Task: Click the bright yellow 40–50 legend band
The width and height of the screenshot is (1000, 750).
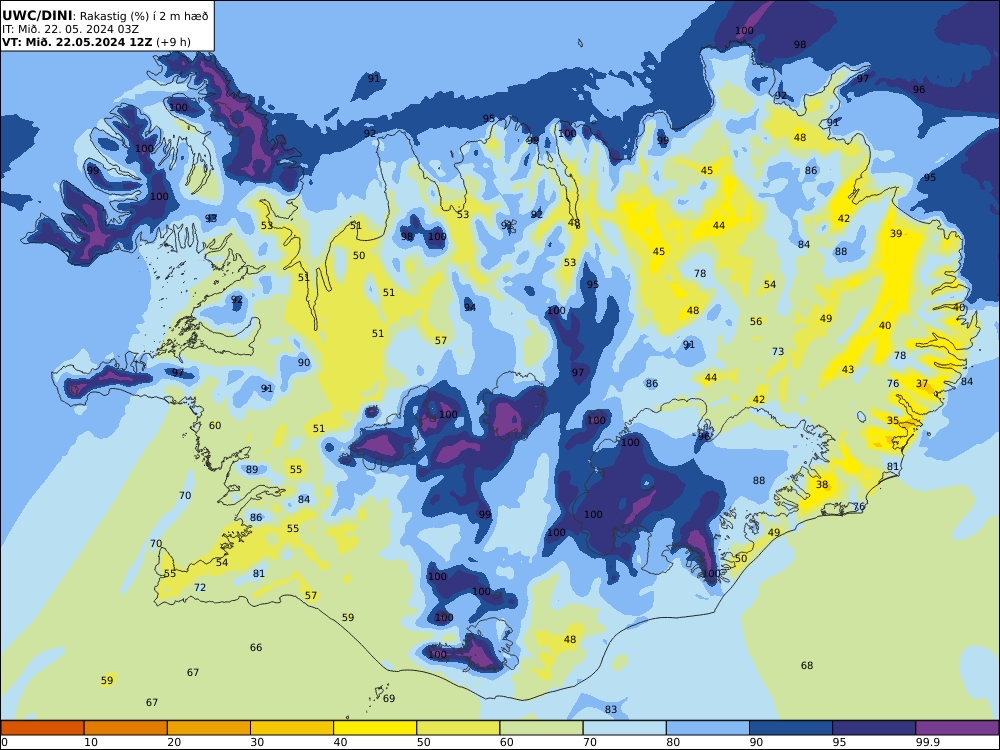Action: tap(375, 728)
